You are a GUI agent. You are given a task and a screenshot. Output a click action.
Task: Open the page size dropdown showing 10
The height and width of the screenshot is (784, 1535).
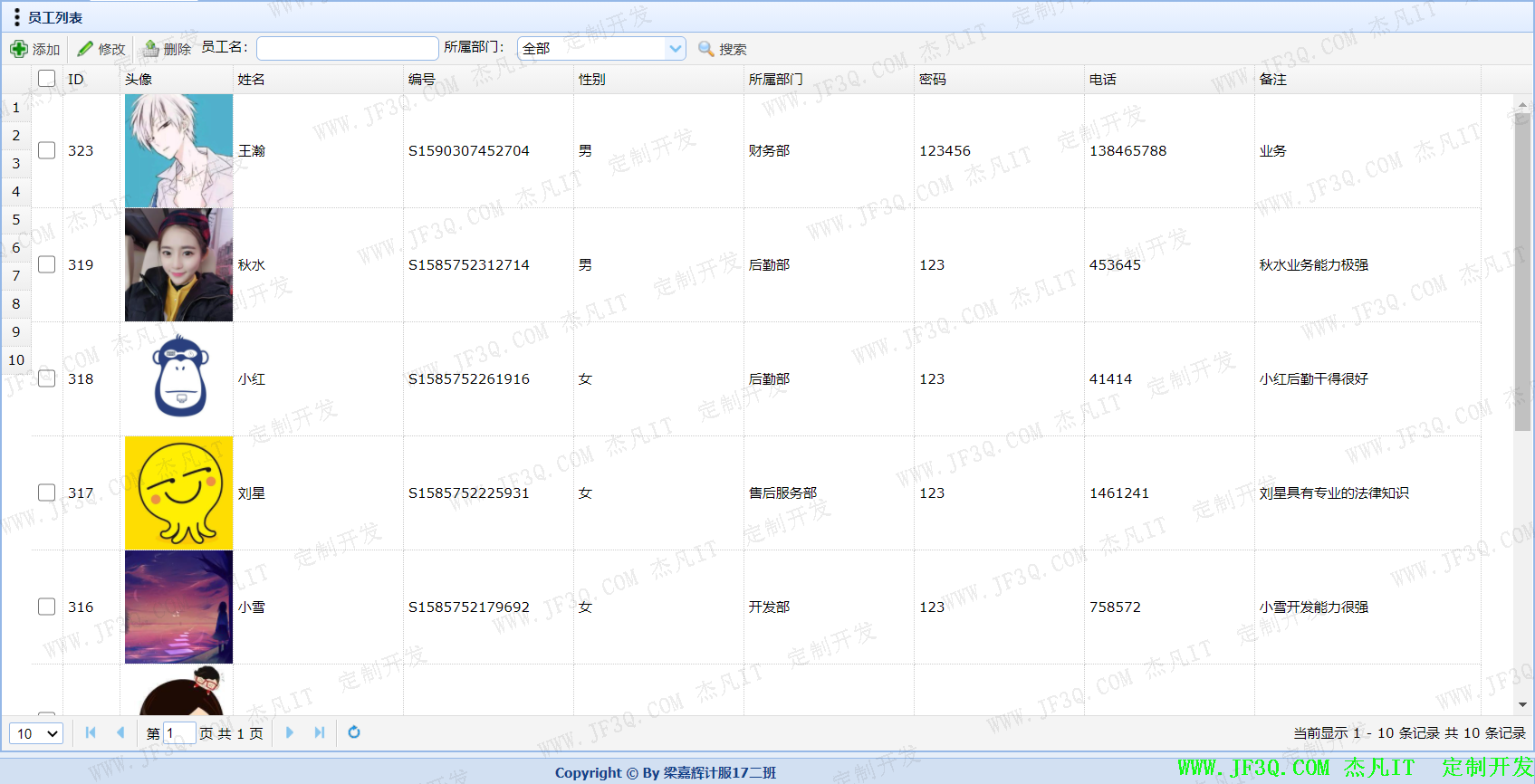click(36, 733)
